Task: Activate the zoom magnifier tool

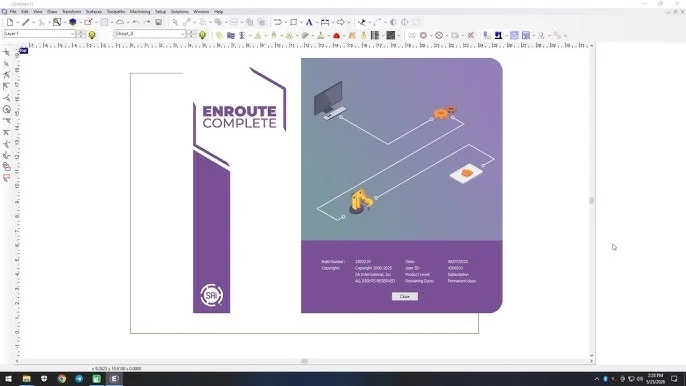Action: point(57,22)
